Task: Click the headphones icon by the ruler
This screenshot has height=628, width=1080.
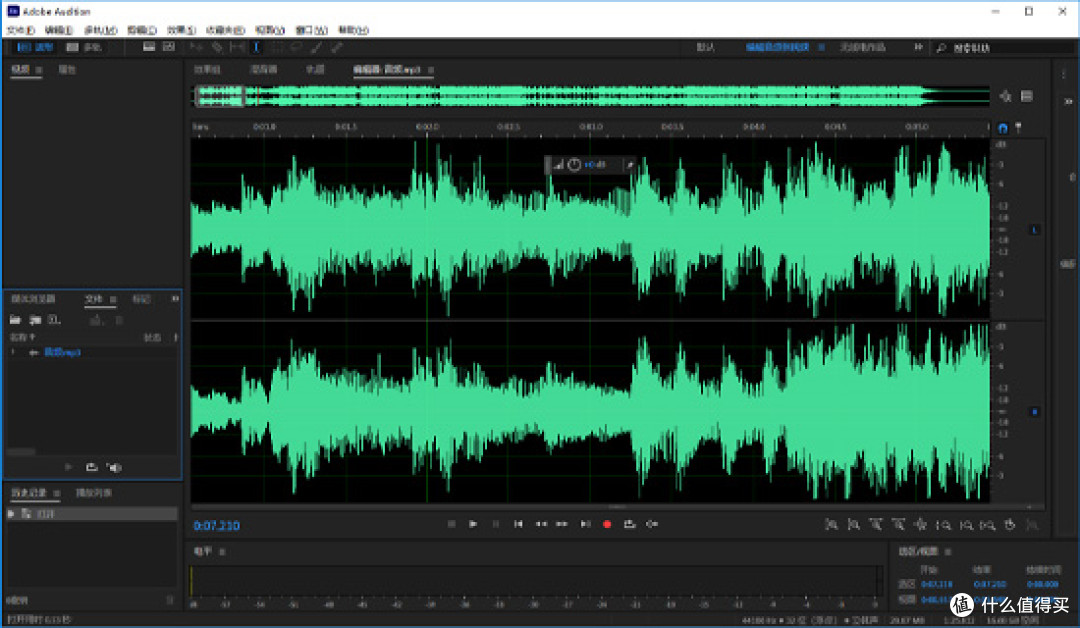Action: point(1003,127)
